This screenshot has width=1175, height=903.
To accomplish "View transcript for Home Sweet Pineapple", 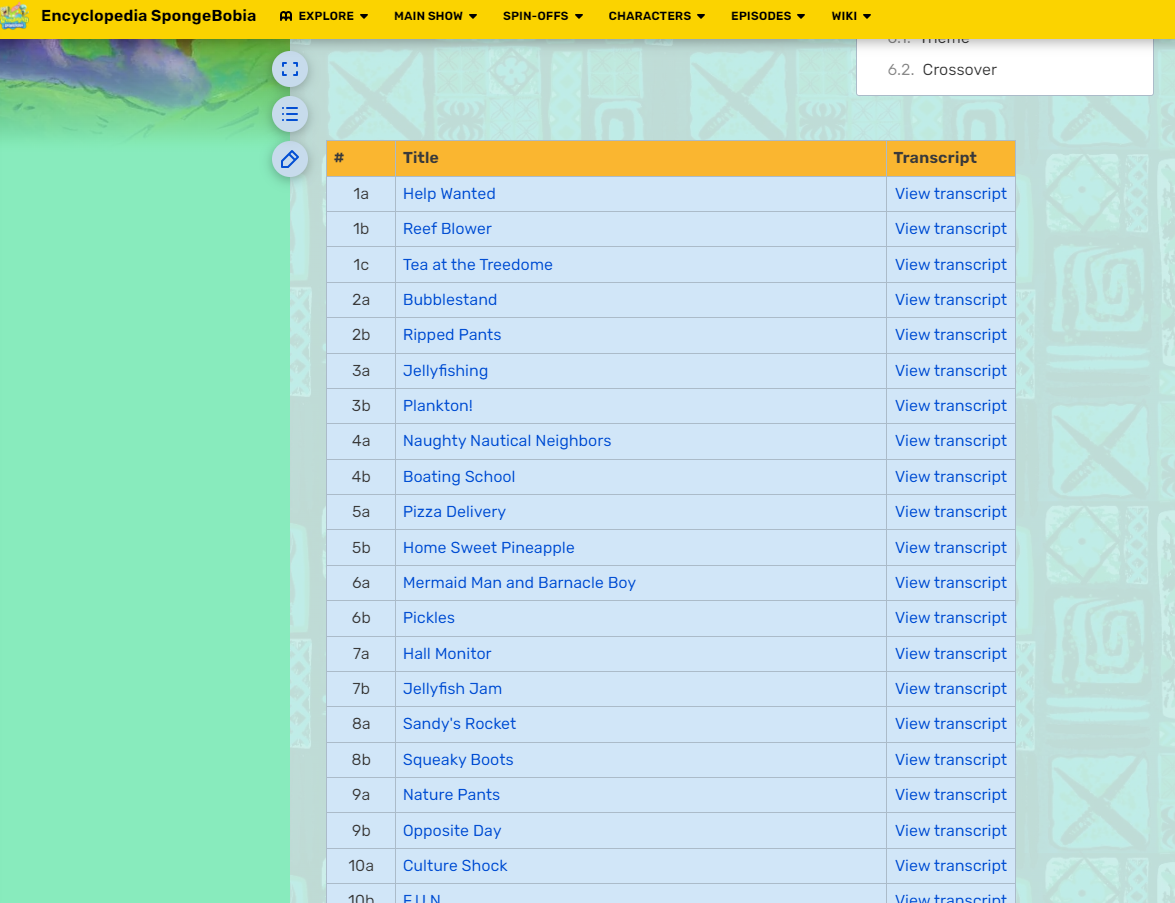I will point(950,548).
